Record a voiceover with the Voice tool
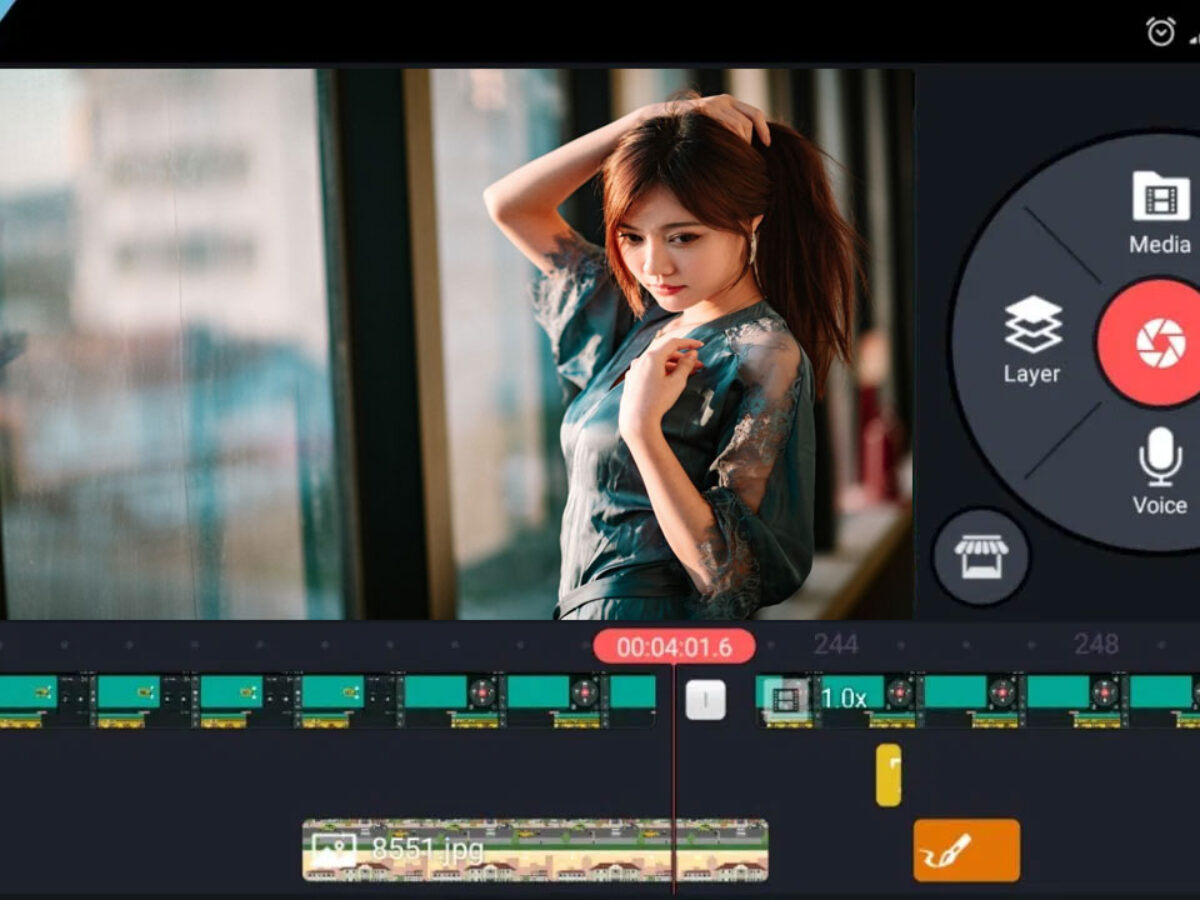 coord(1160,470)
